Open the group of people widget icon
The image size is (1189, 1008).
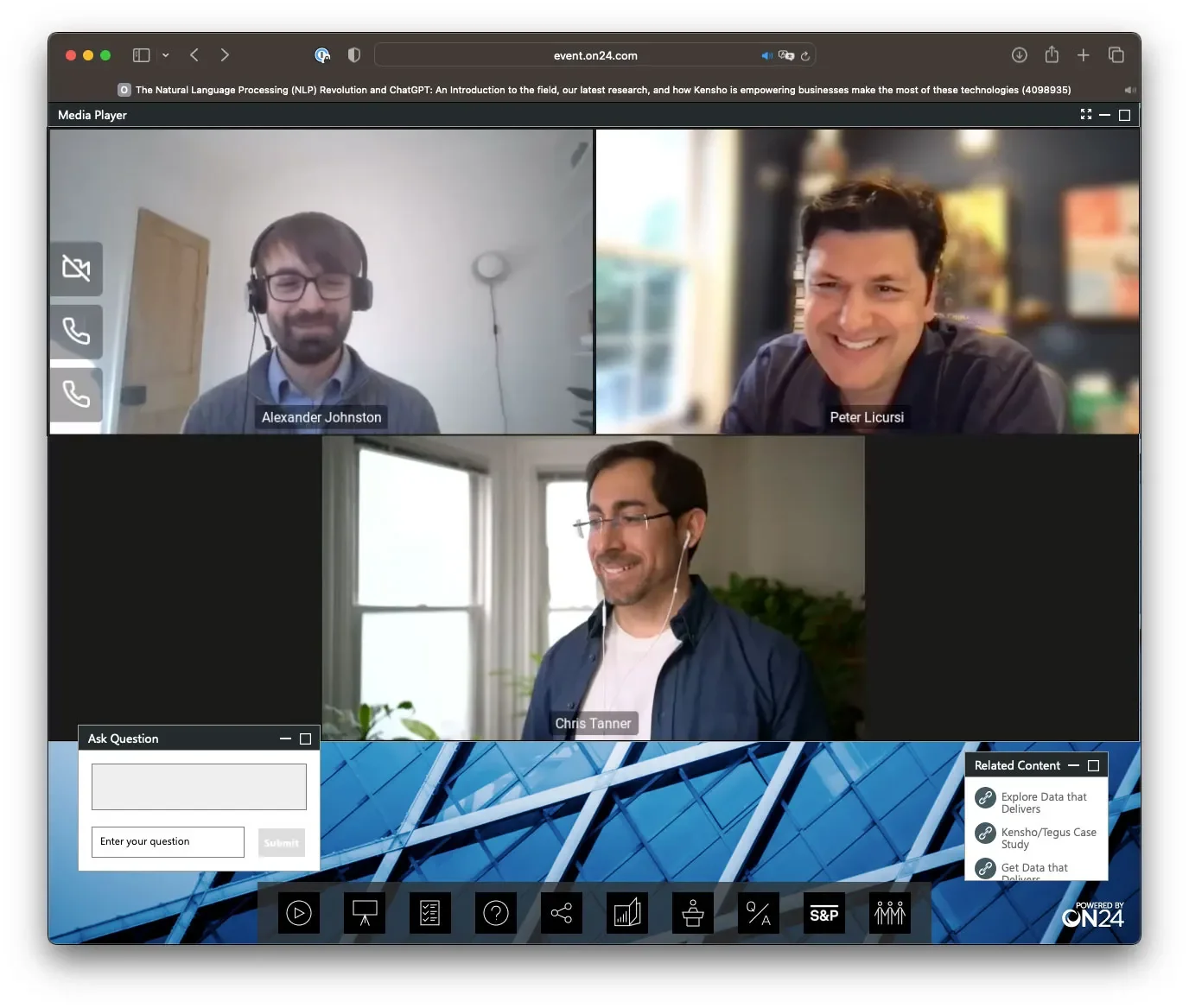pyautogui.click(x=890, y=913)
